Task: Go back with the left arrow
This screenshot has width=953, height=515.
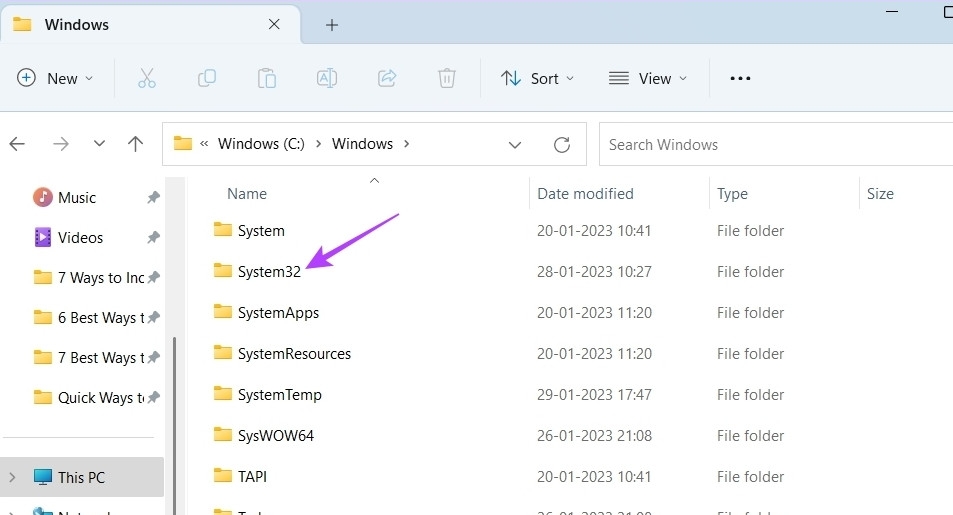Action: (x=17, y=144)
